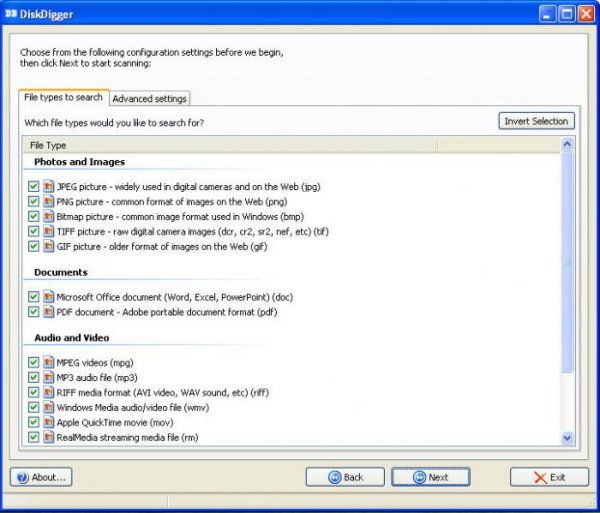Toggle the RIFF media format checkbox

33,392
